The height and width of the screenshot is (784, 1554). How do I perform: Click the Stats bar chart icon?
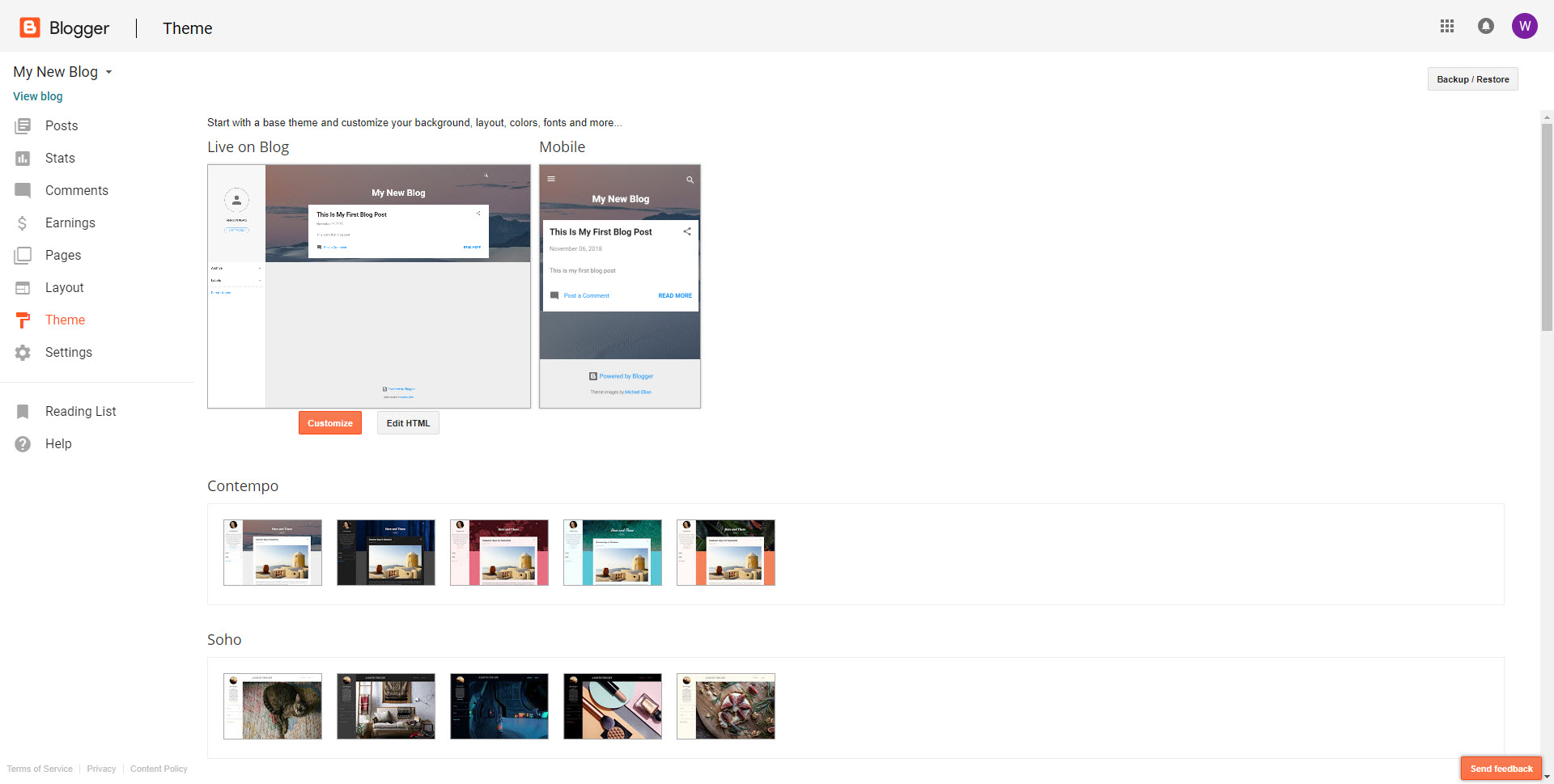point(23,159)
